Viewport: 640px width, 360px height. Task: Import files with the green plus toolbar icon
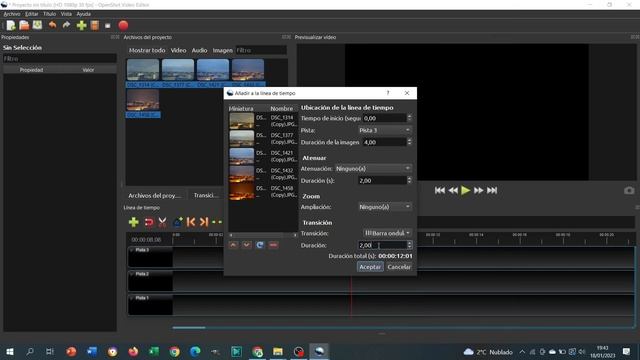click(81, 25)
